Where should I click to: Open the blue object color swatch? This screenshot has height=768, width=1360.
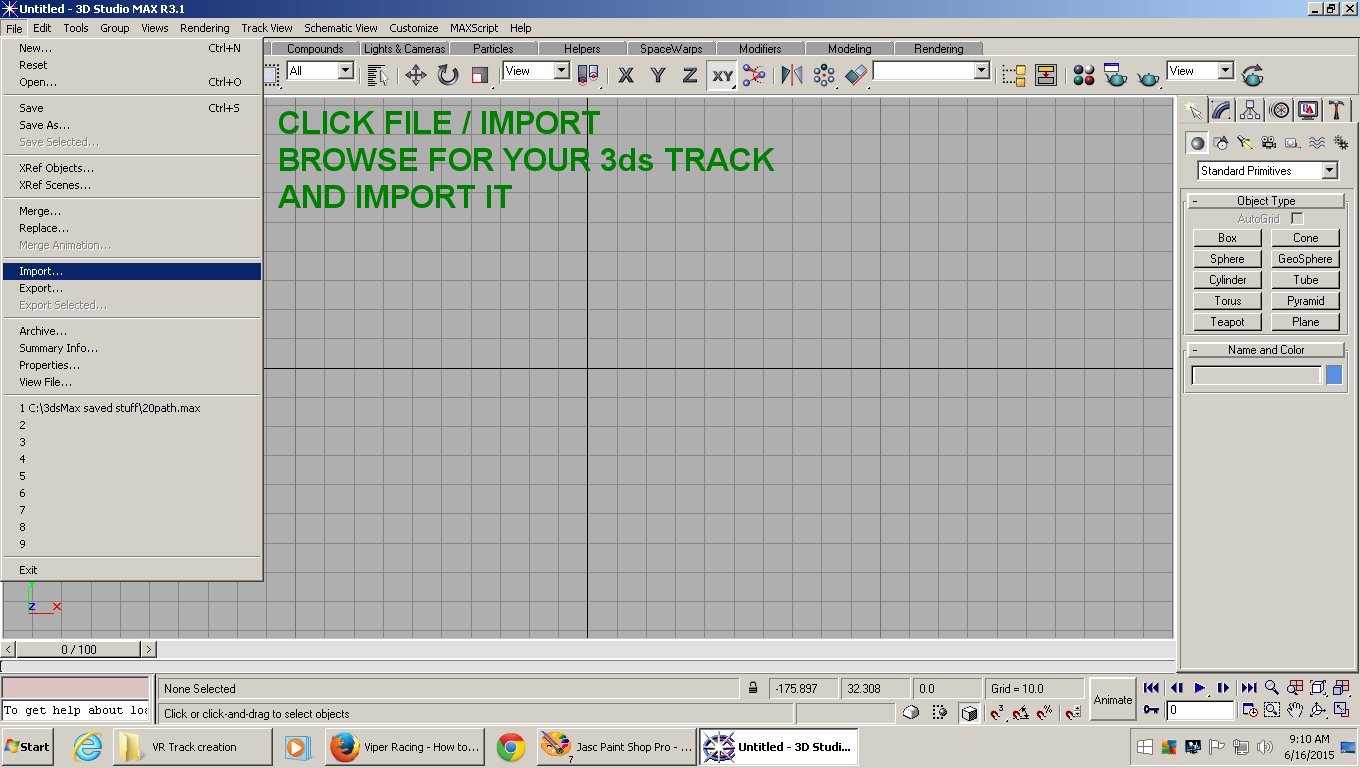pos(1334,375)
